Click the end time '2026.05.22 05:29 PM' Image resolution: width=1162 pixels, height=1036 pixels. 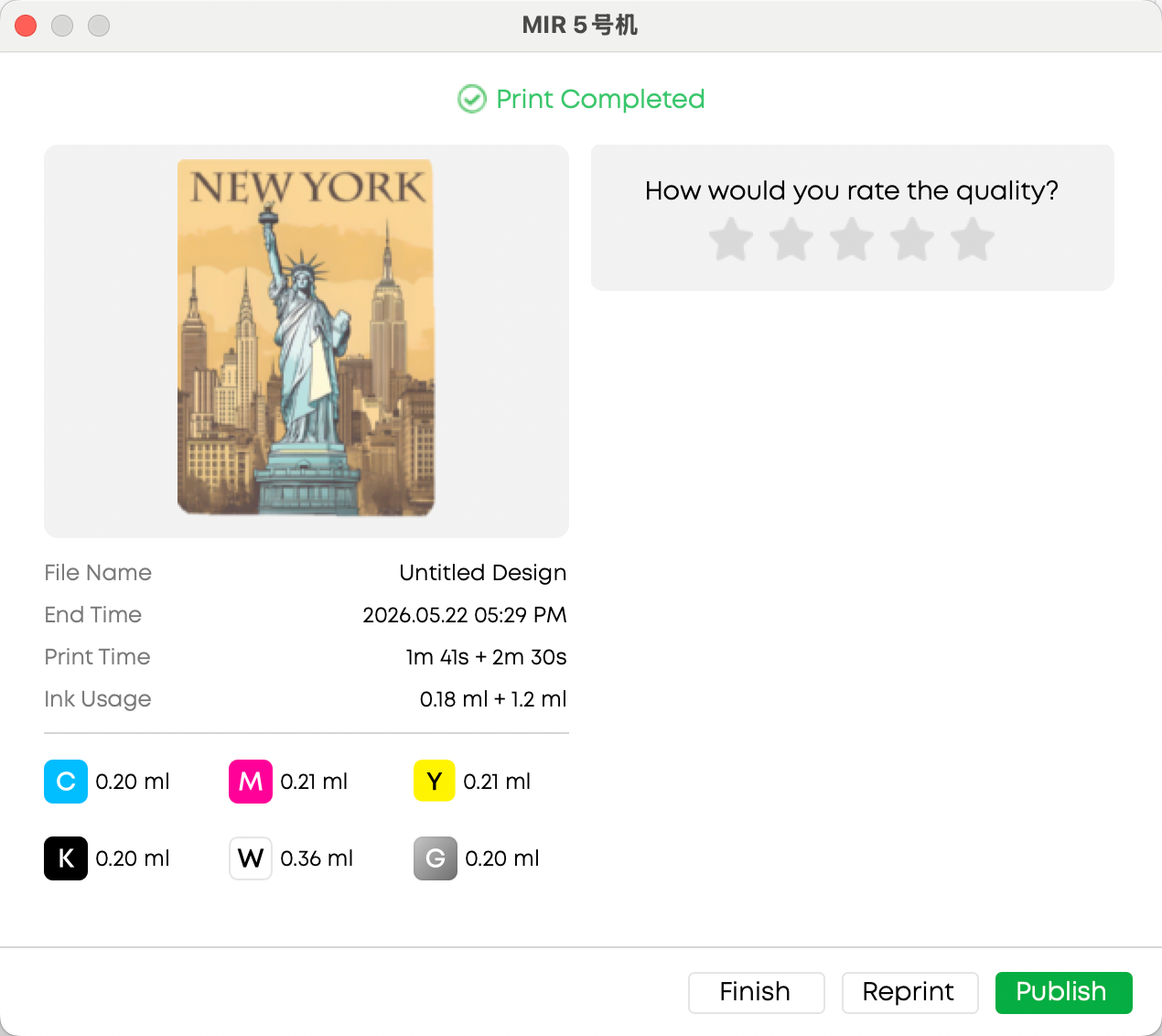[x=465, y=615]
